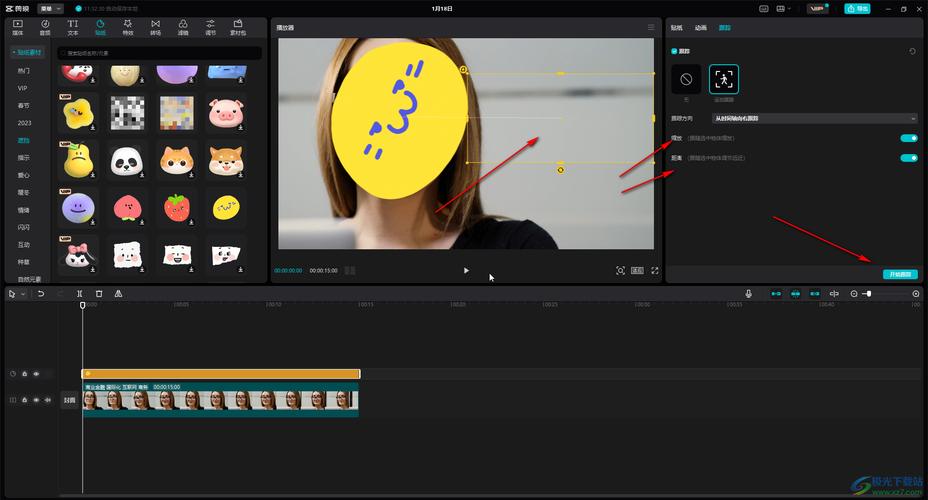Viewport: 928px width, 500px height.
Task: Delete selected clip using trash icon
Action: [99, 294]
